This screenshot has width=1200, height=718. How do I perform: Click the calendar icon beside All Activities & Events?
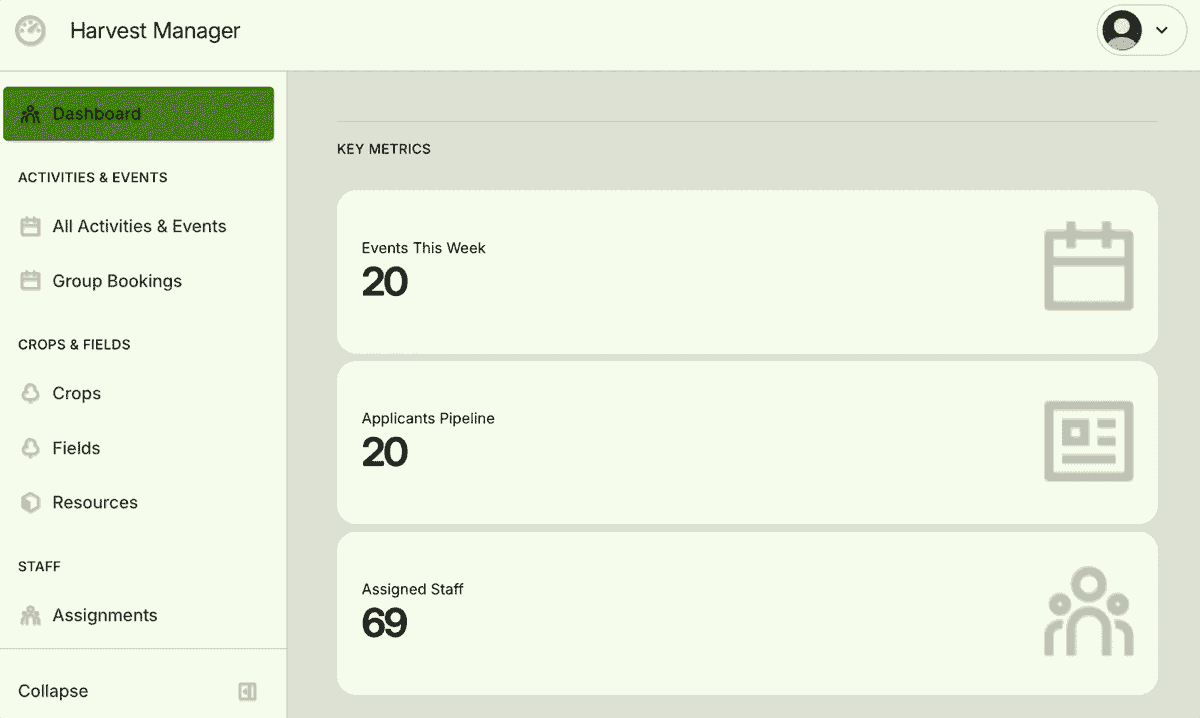pos(28,226)
